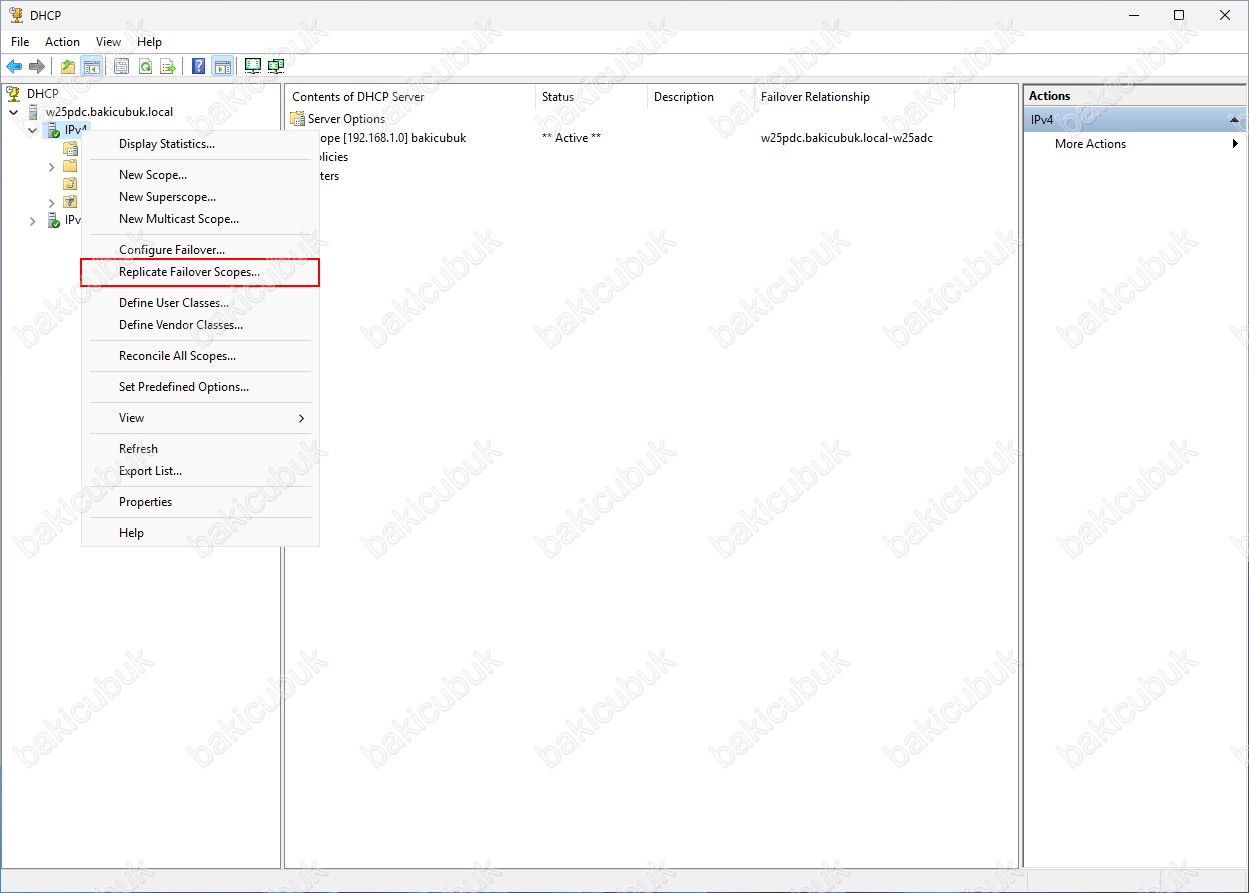Collapse the w25pdc.bakicubuk.local server node

[14, 112]
